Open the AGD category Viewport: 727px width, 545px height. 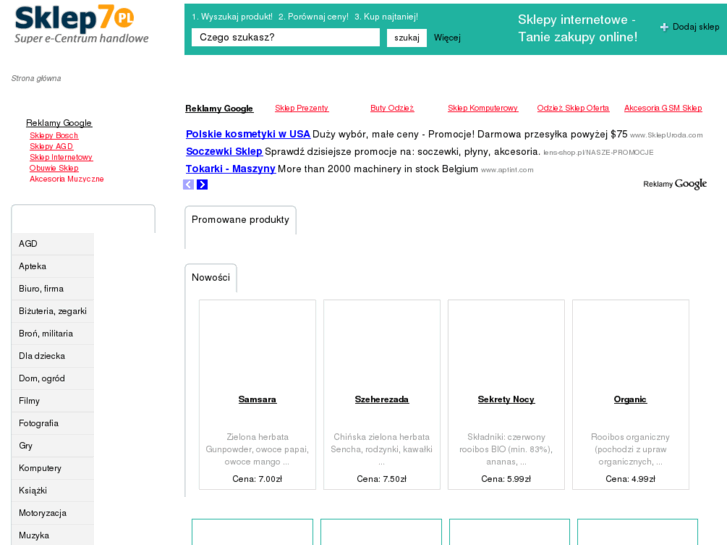(52, 244)
